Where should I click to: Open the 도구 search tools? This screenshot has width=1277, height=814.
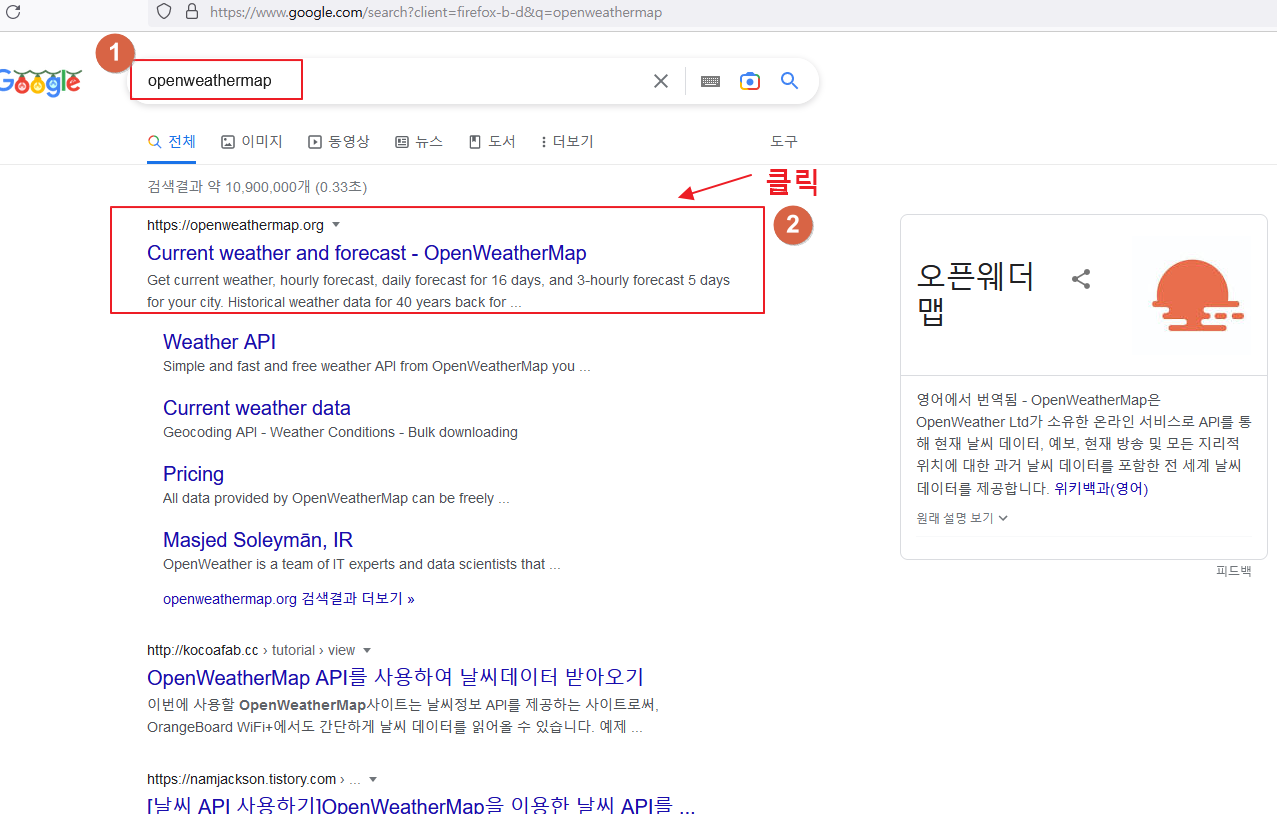[784, 142]
